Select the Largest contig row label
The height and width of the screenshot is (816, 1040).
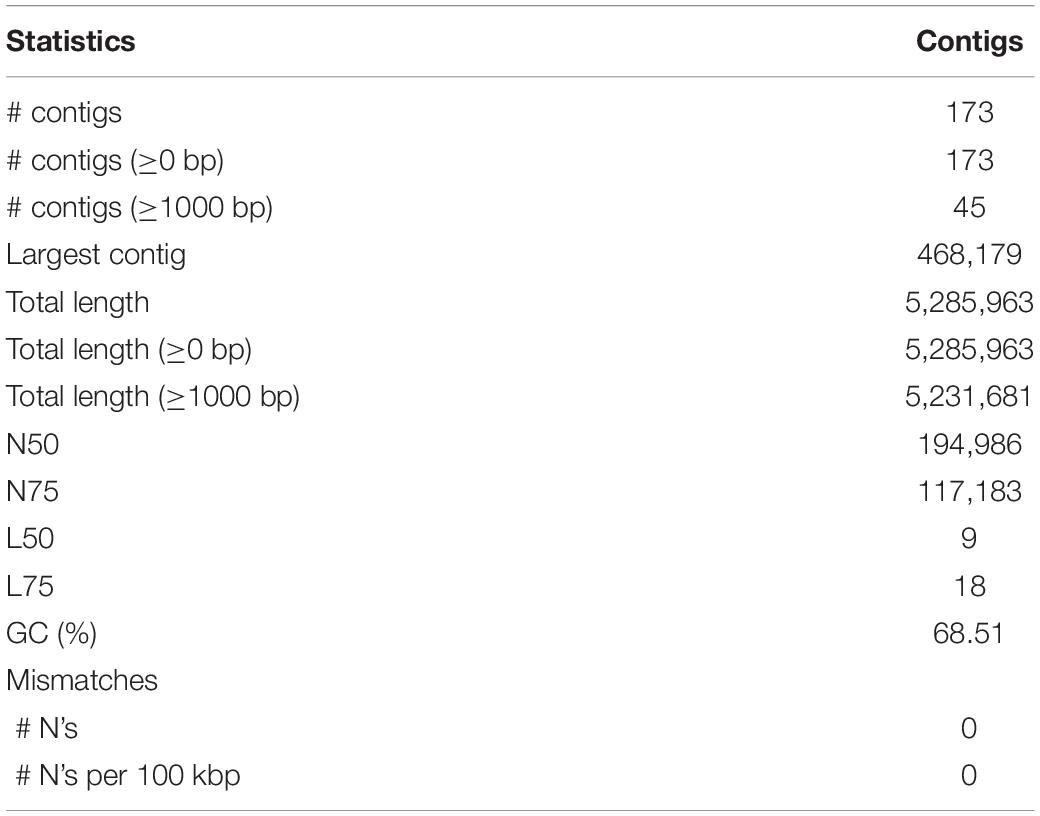click(x=96, y=255)
